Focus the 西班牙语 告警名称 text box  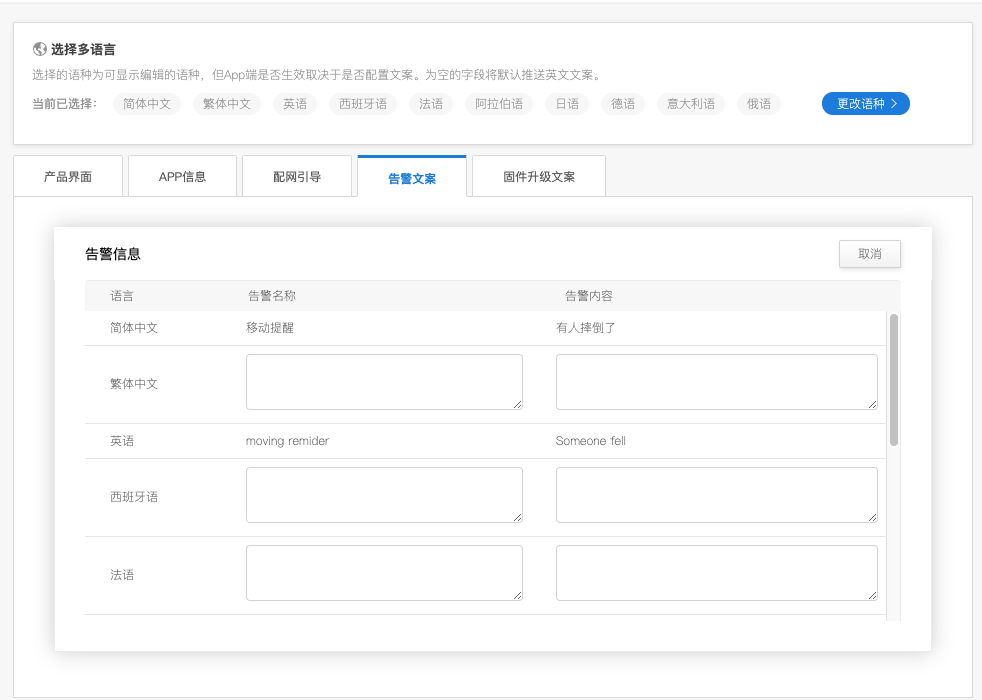coord(385,495)
